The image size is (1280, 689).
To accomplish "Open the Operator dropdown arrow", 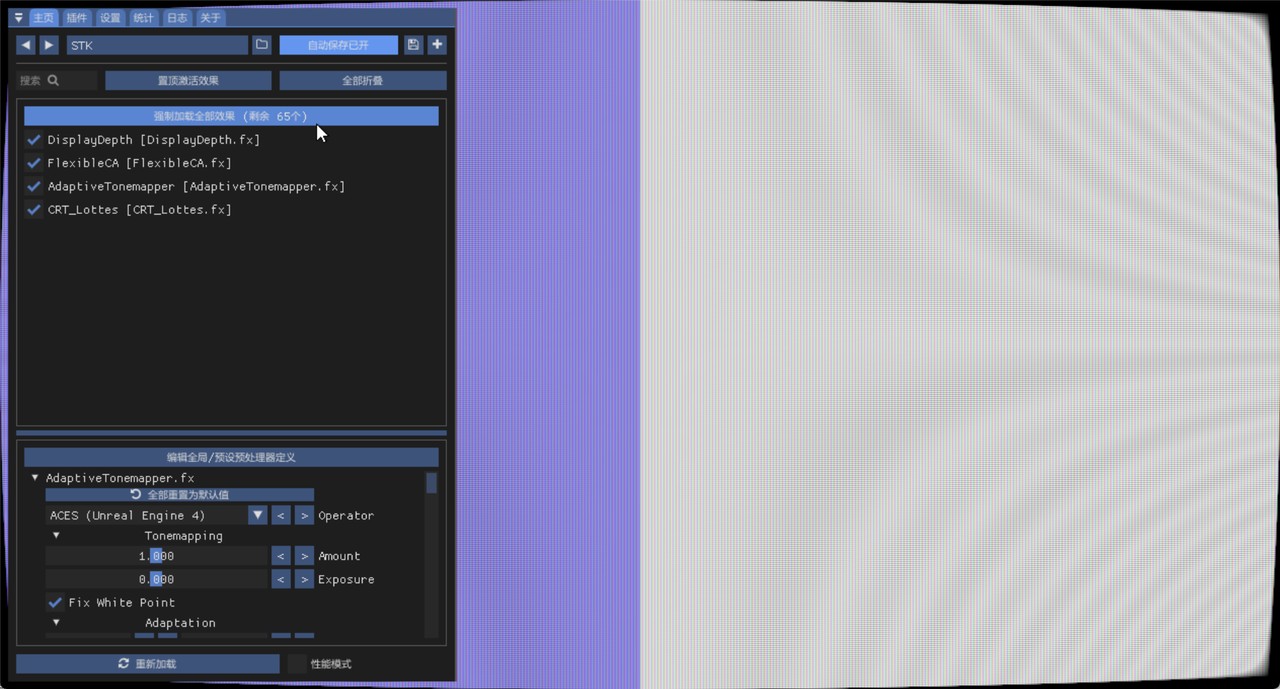I will pos(258,516).
